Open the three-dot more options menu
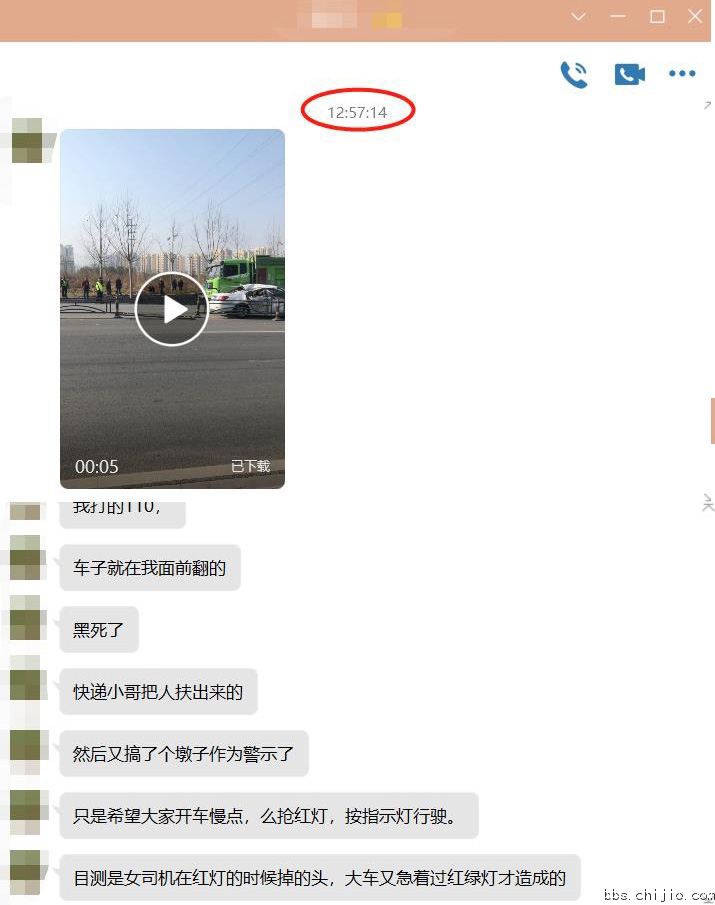Viewport: 715px width, 905px height. [x=682, y=73]
